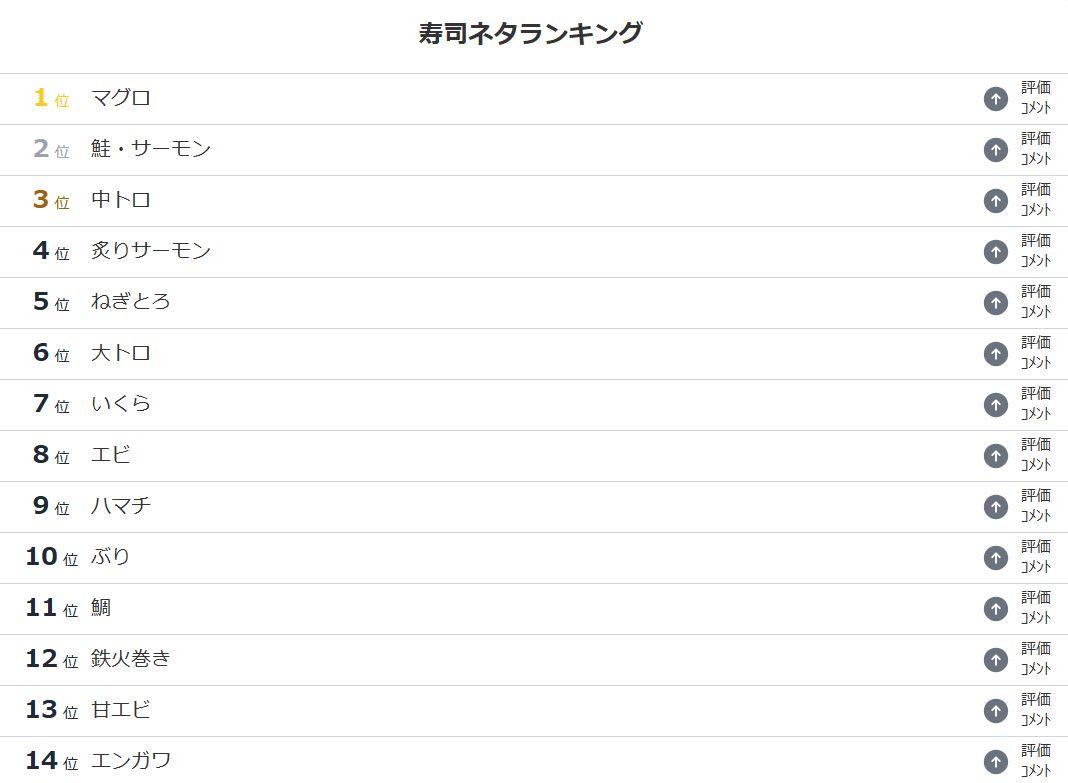Viewport: 1068px width, 783px height.
Task: Click the up-arrow icon for 鮭・サーモン
Action: point(995,150)
